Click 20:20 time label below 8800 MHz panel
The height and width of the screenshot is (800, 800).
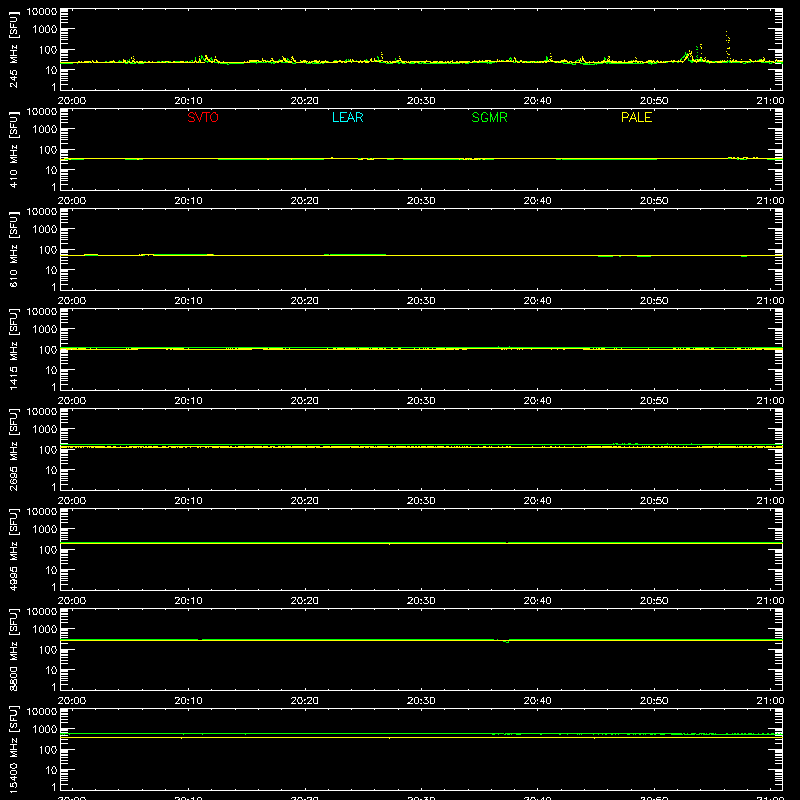click(x=305, y=701)
